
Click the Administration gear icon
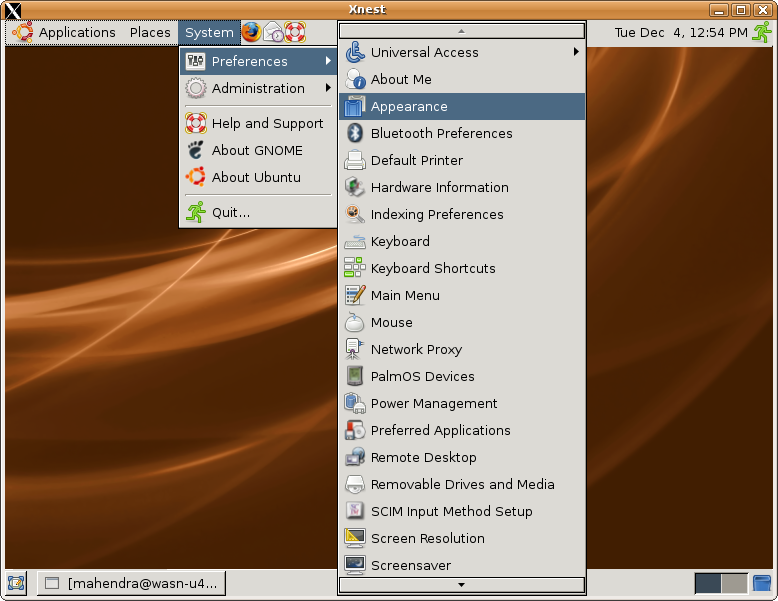tap(195, 88)
